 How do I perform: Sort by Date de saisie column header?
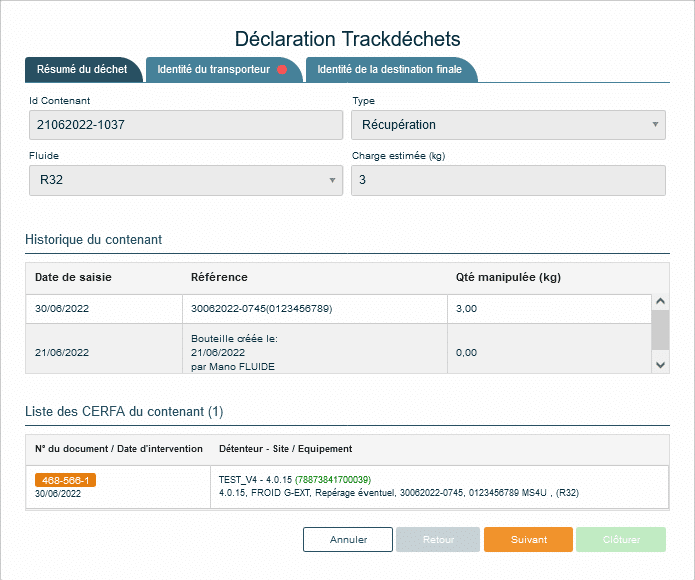(62, 277)
